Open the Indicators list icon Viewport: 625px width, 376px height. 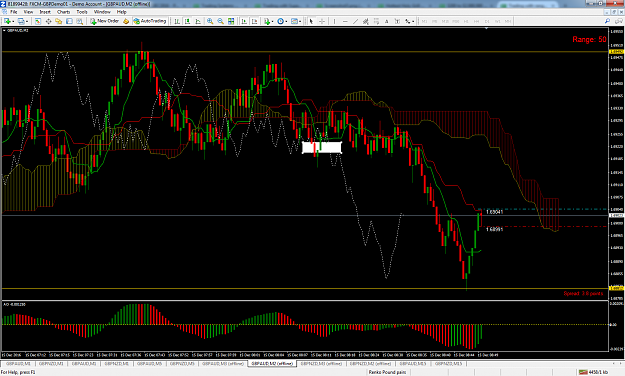267,21
